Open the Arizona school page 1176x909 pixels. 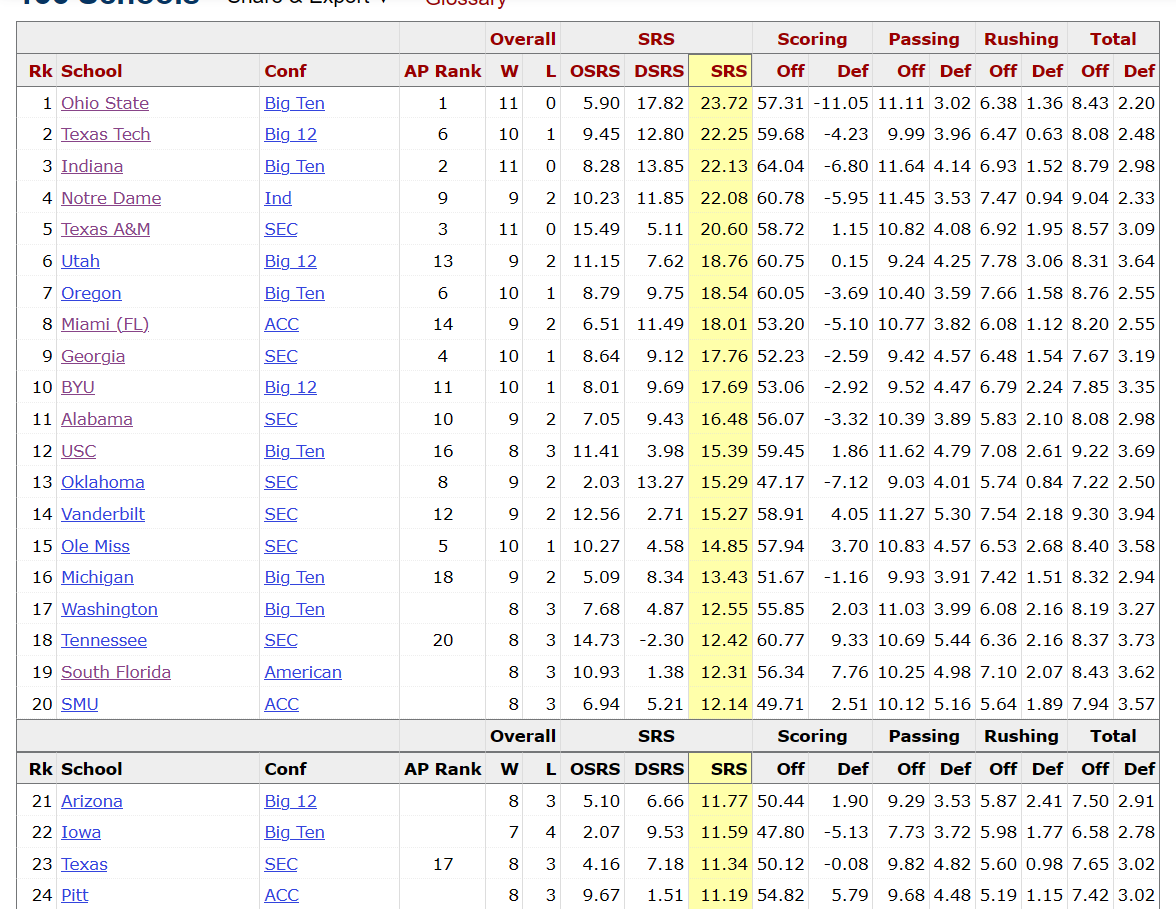point(92,801)
